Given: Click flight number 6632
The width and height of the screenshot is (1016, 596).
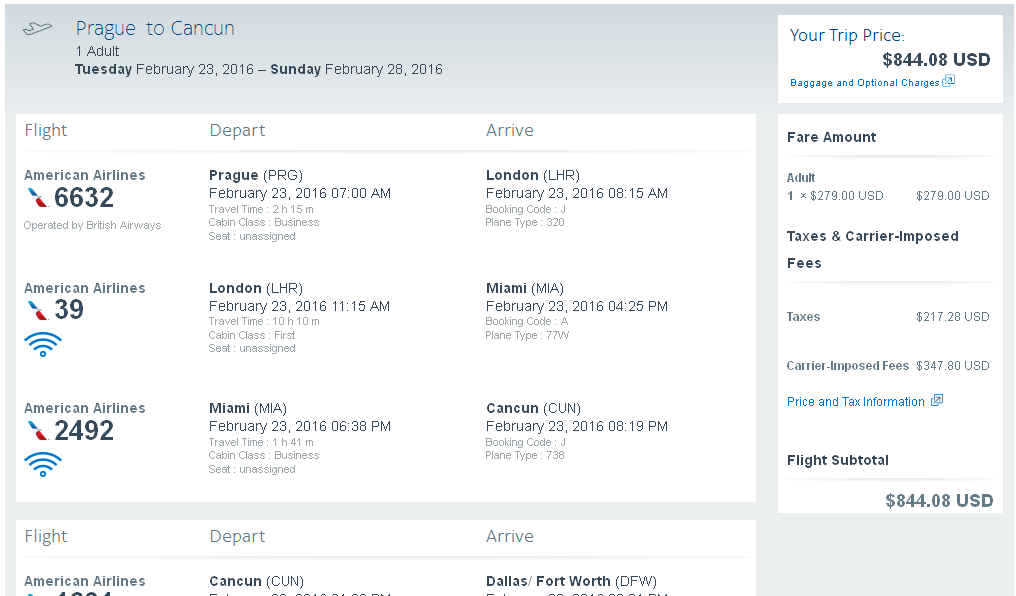Looking at the screenshot, I should click(x=84, y=198).
